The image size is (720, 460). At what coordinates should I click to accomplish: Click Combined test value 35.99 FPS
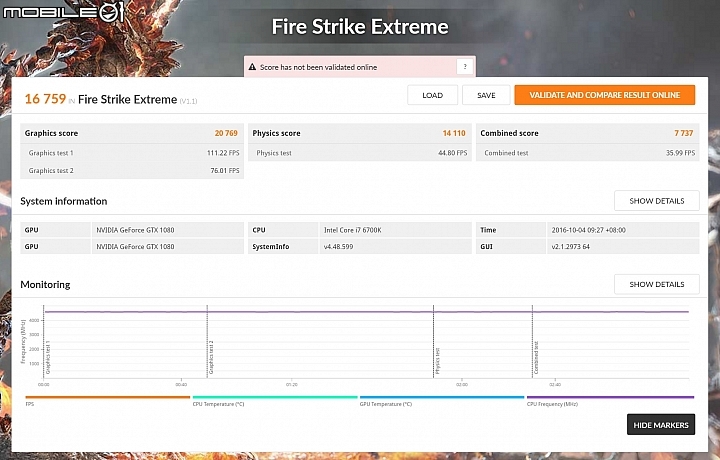tap(680, 153)
